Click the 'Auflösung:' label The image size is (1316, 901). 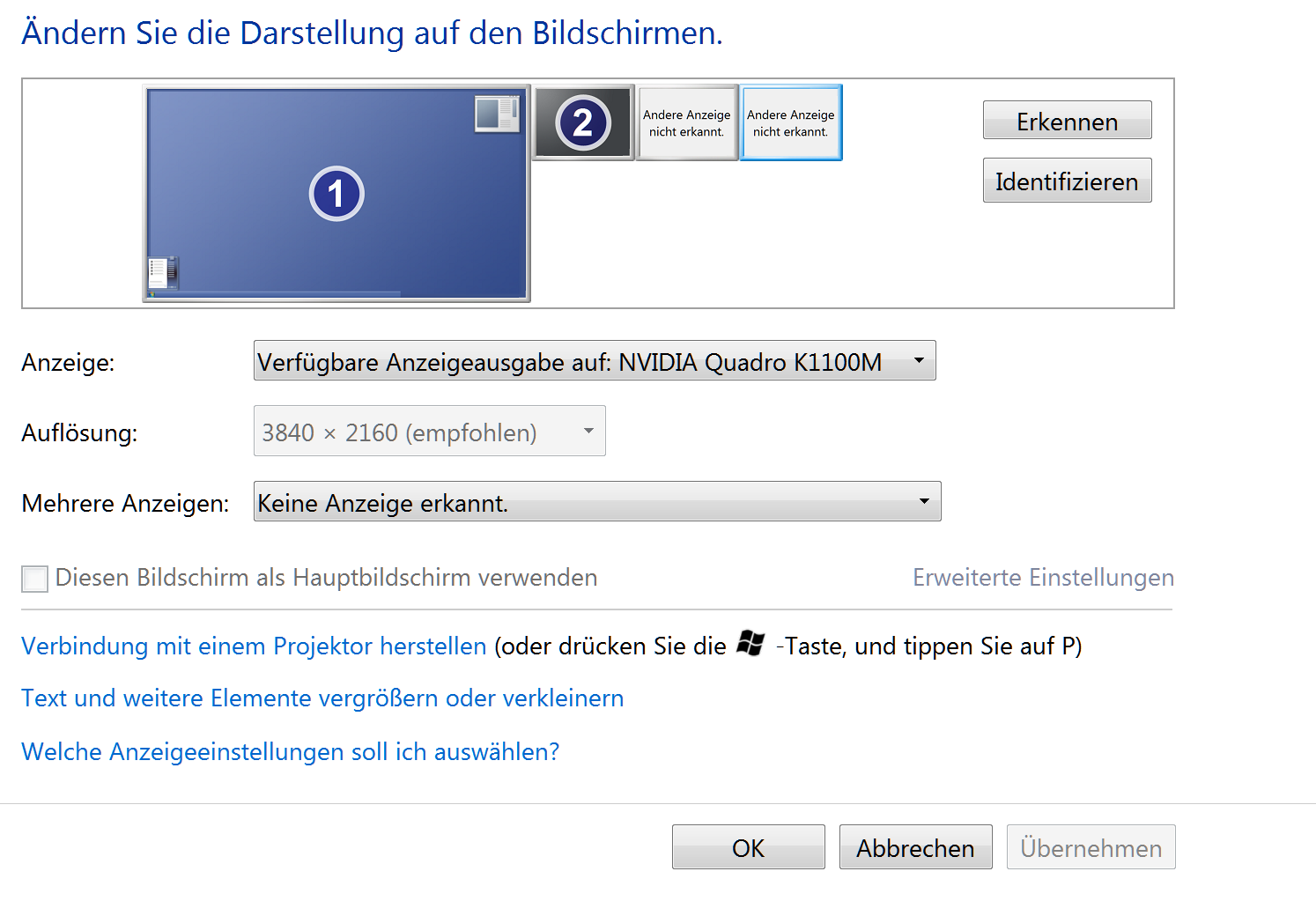79,433
